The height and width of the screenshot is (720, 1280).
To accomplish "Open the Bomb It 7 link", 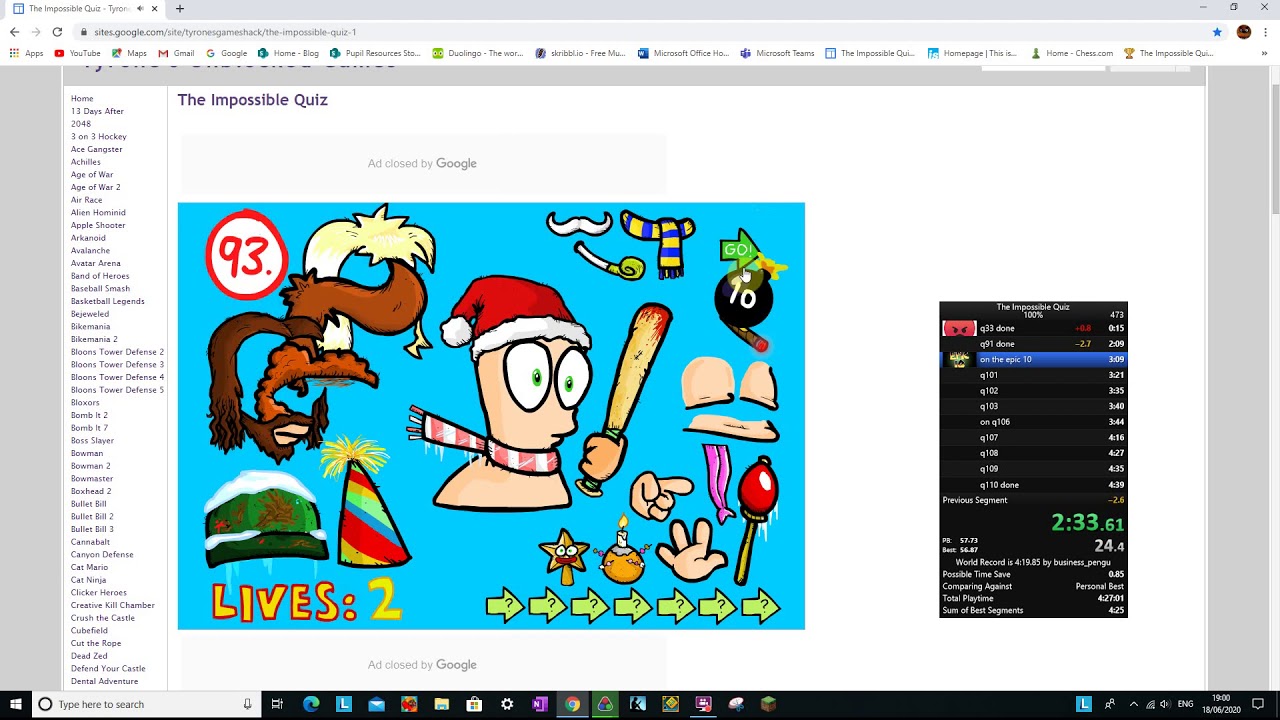I will [89, 428].
